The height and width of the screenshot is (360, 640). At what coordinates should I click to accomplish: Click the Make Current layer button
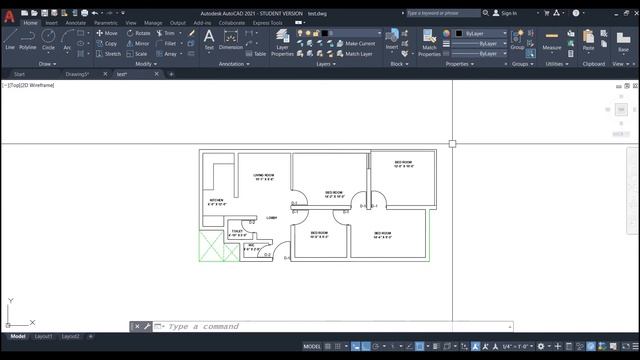(356, 43)
